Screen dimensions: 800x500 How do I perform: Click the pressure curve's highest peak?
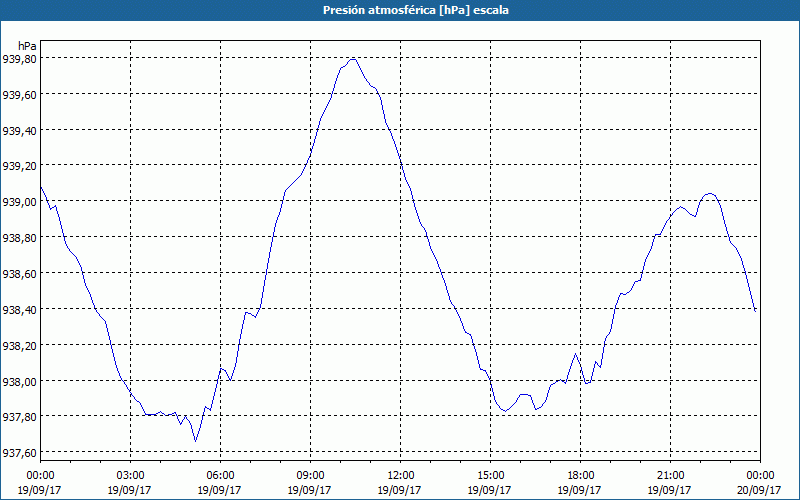[x=352, y=60]
